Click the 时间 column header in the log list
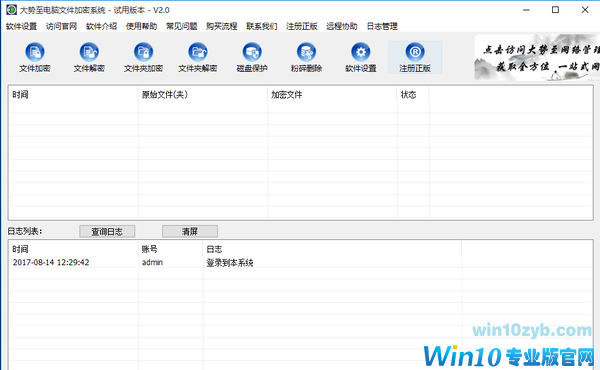Screen dimensions: 600x370 (73, 249)
